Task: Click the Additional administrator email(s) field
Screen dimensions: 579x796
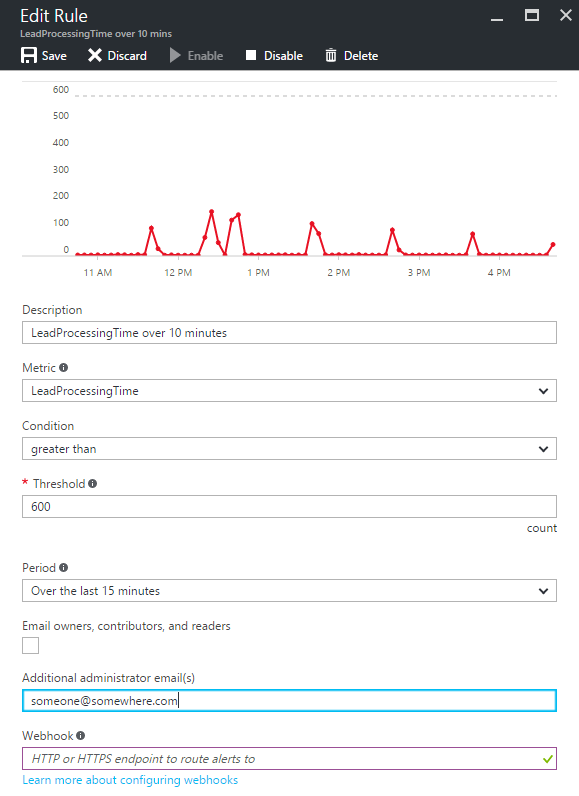Action: point(289,701)
